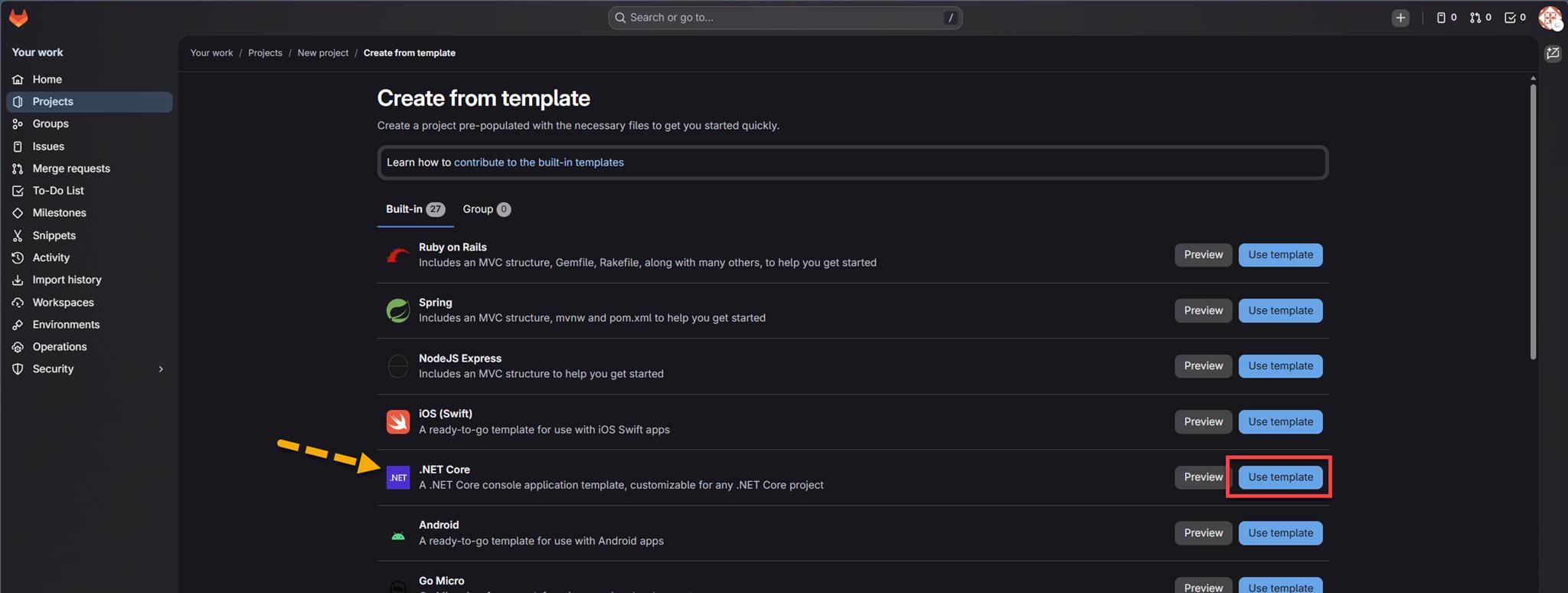Select the Built-in templates tab
This screenshot has height=593, width=1568.
point(414,209)
